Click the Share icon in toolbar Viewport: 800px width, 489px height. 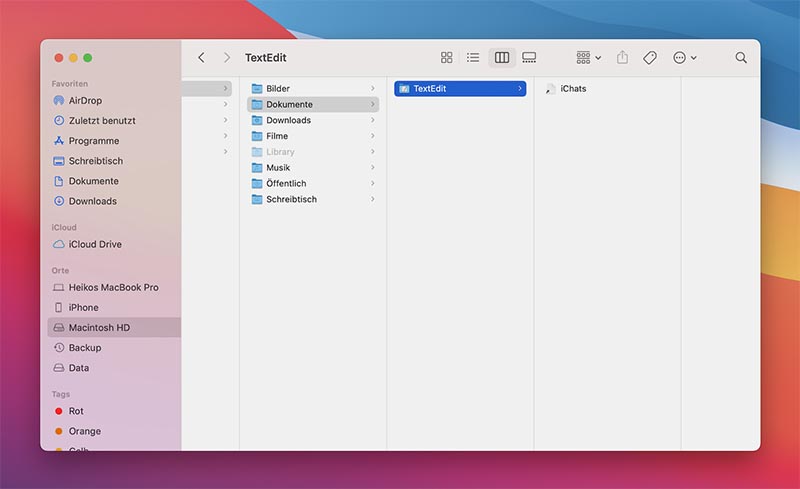tap(622, 58)
